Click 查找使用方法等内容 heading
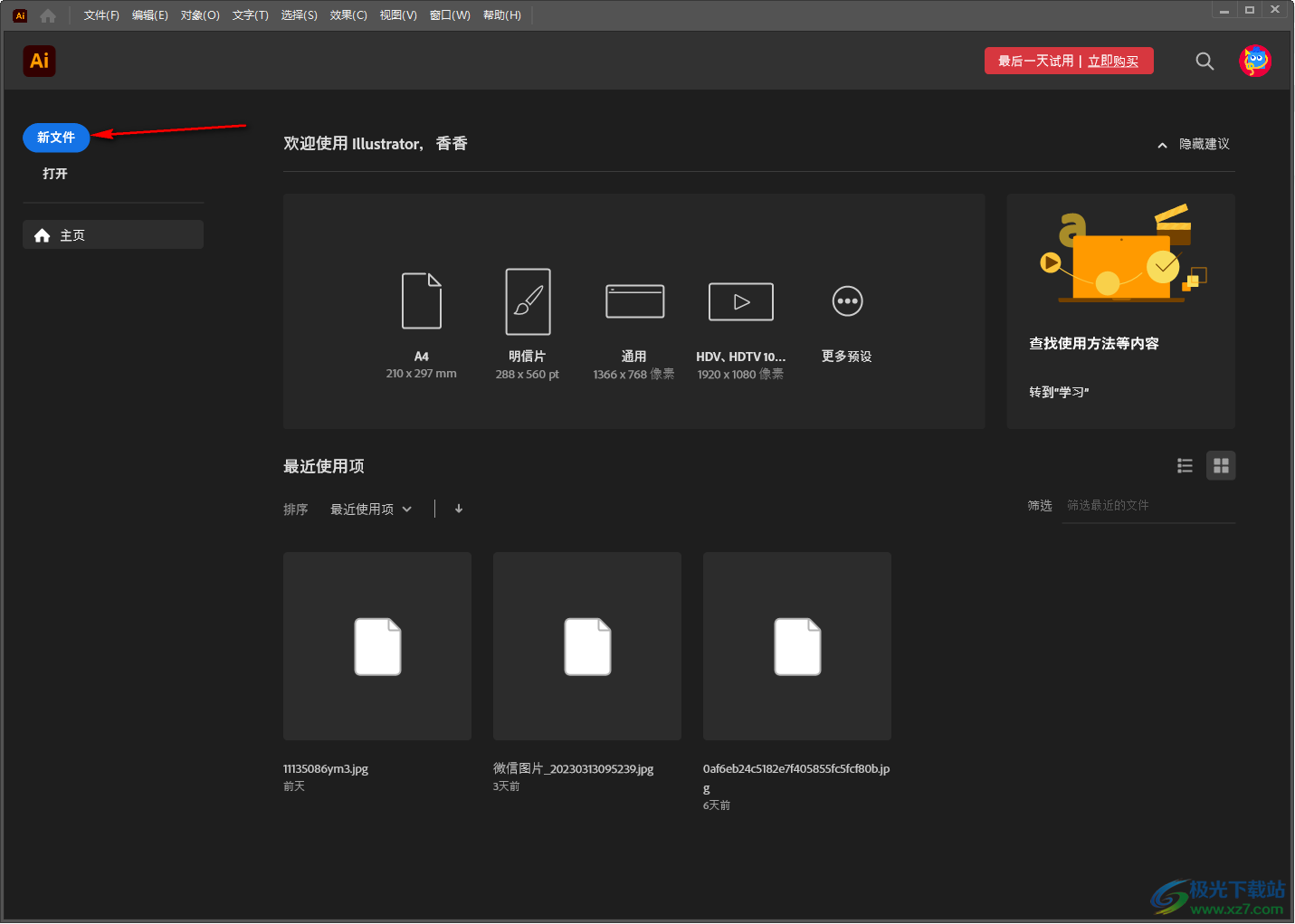Screen dimensions: 1295x924 click(1094, 343)
